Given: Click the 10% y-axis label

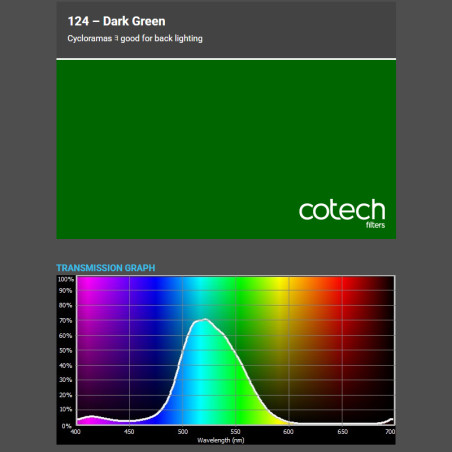Looking at the screenshot, I should tap(65, 410).
